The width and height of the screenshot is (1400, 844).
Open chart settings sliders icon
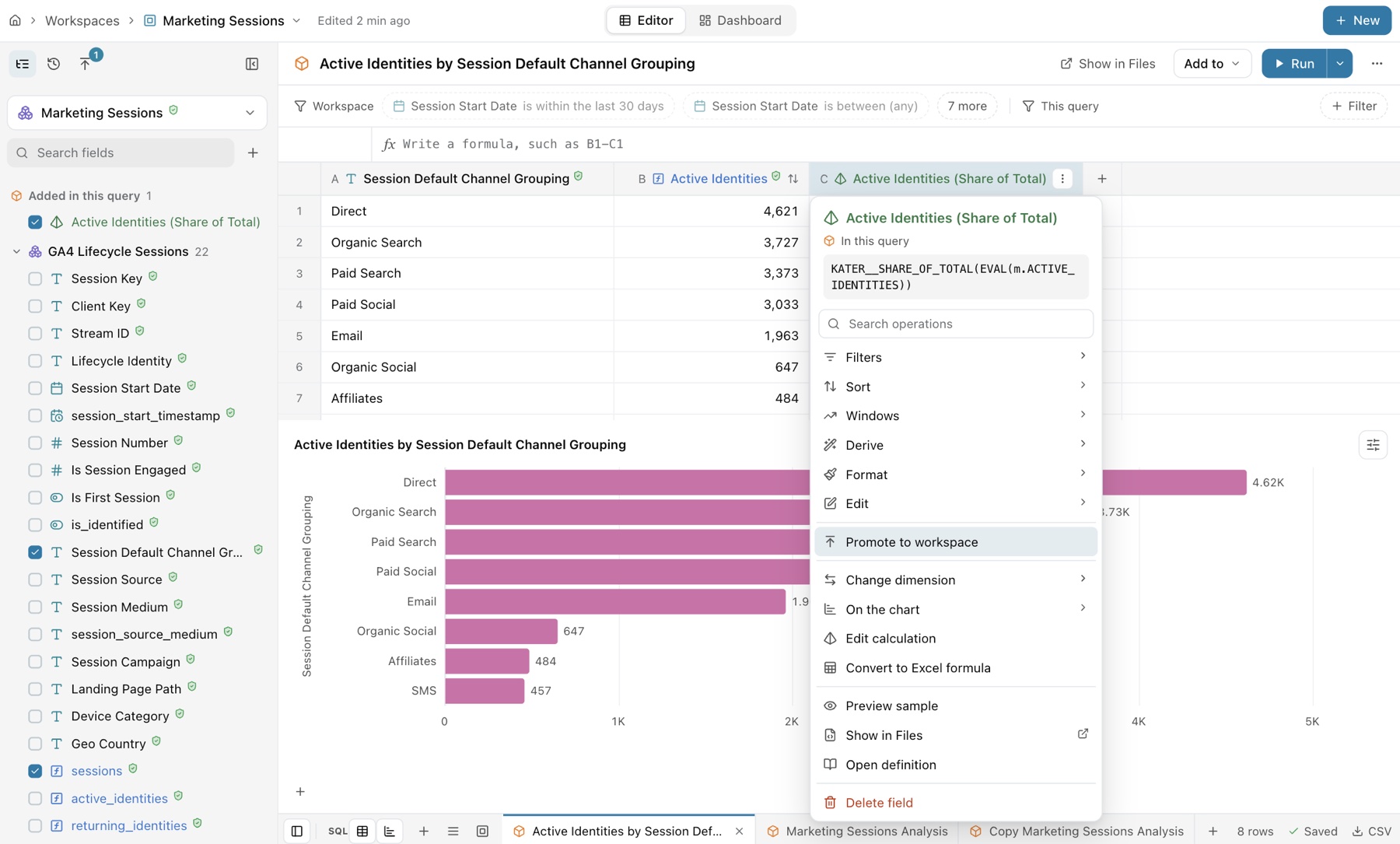tap(1373, 445)
